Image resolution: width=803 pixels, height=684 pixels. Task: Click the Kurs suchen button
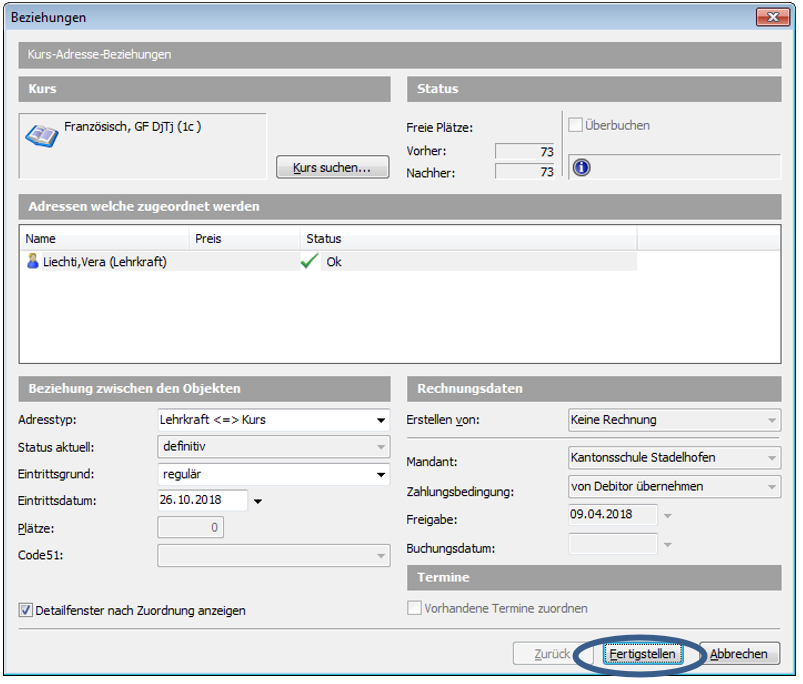332,167
